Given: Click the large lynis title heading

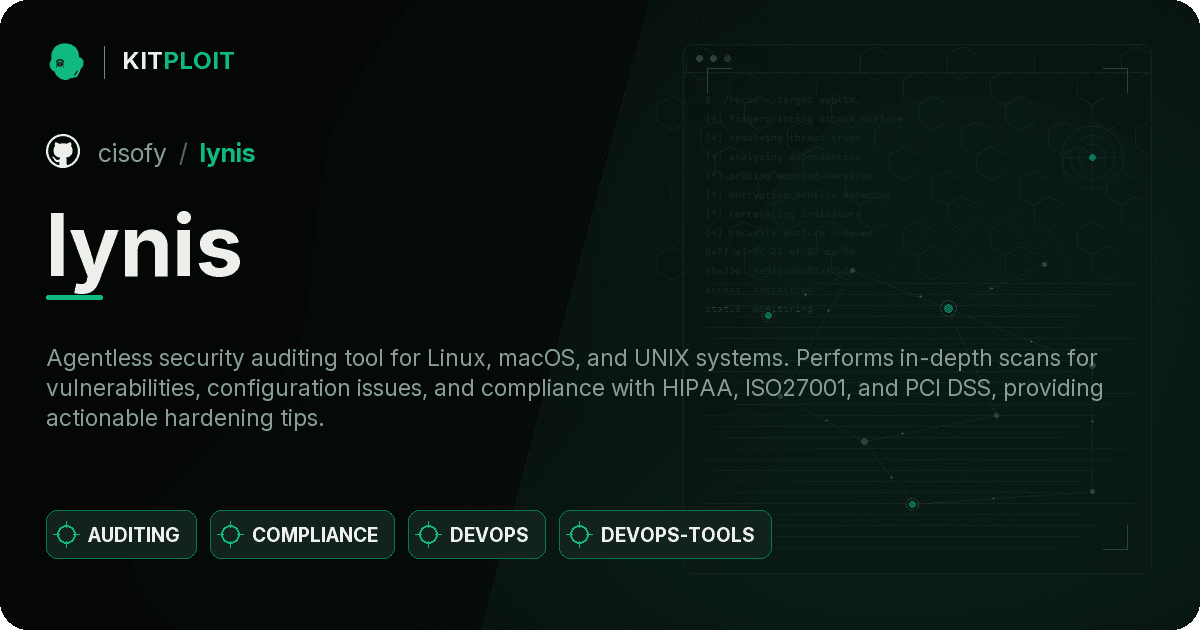Looking at the screenshot, I should click(x=144, y=246).
